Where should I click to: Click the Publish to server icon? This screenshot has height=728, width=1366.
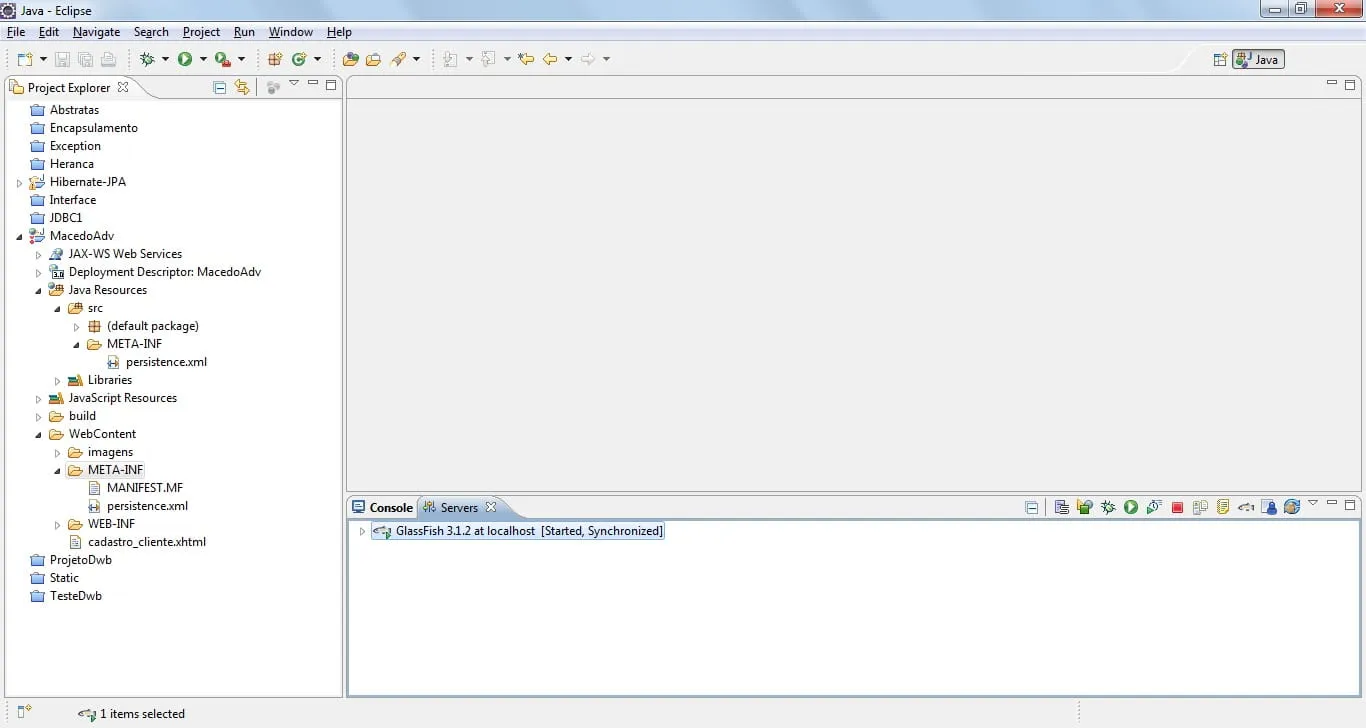(x=1200, y=508)
